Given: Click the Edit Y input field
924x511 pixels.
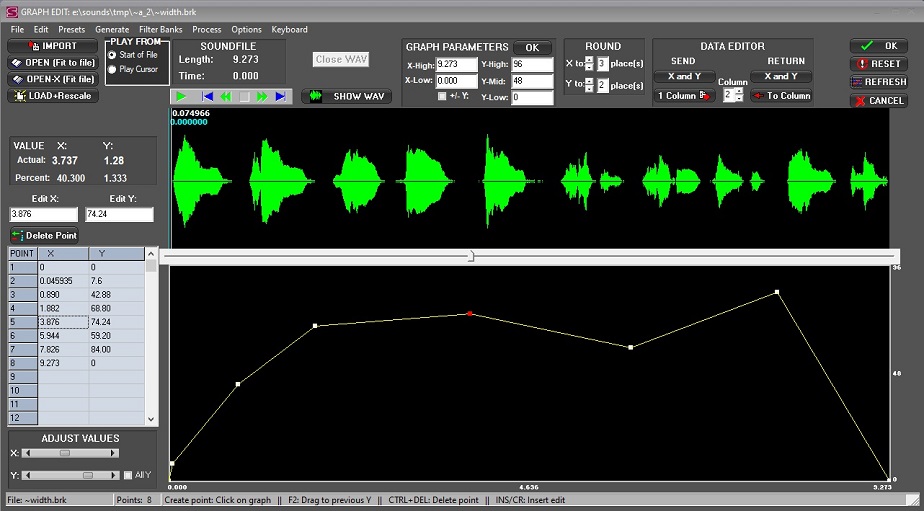Looking at the screenshot, I should (120, 215).
